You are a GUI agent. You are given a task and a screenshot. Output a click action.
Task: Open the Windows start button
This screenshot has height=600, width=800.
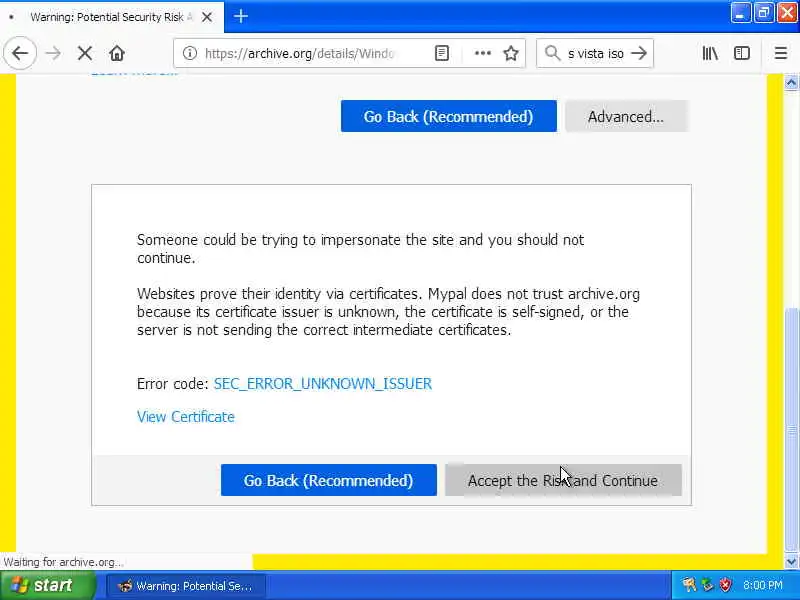47,585
